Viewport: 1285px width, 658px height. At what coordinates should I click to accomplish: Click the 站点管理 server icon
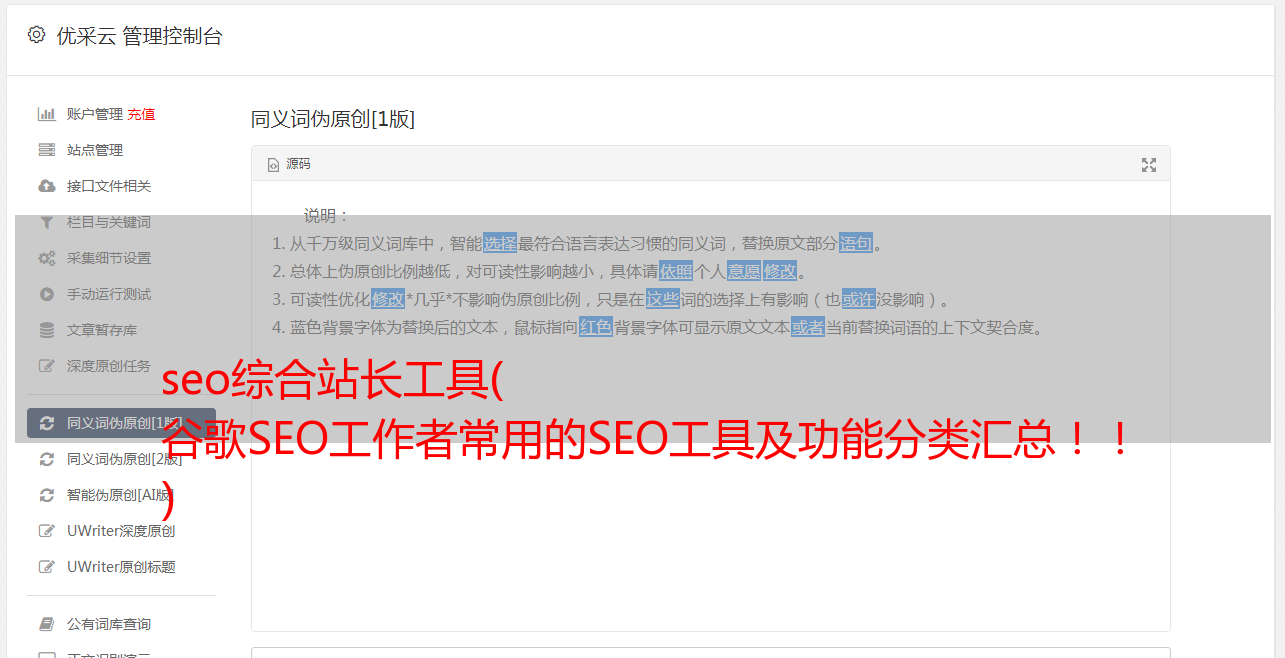point(46,150)
